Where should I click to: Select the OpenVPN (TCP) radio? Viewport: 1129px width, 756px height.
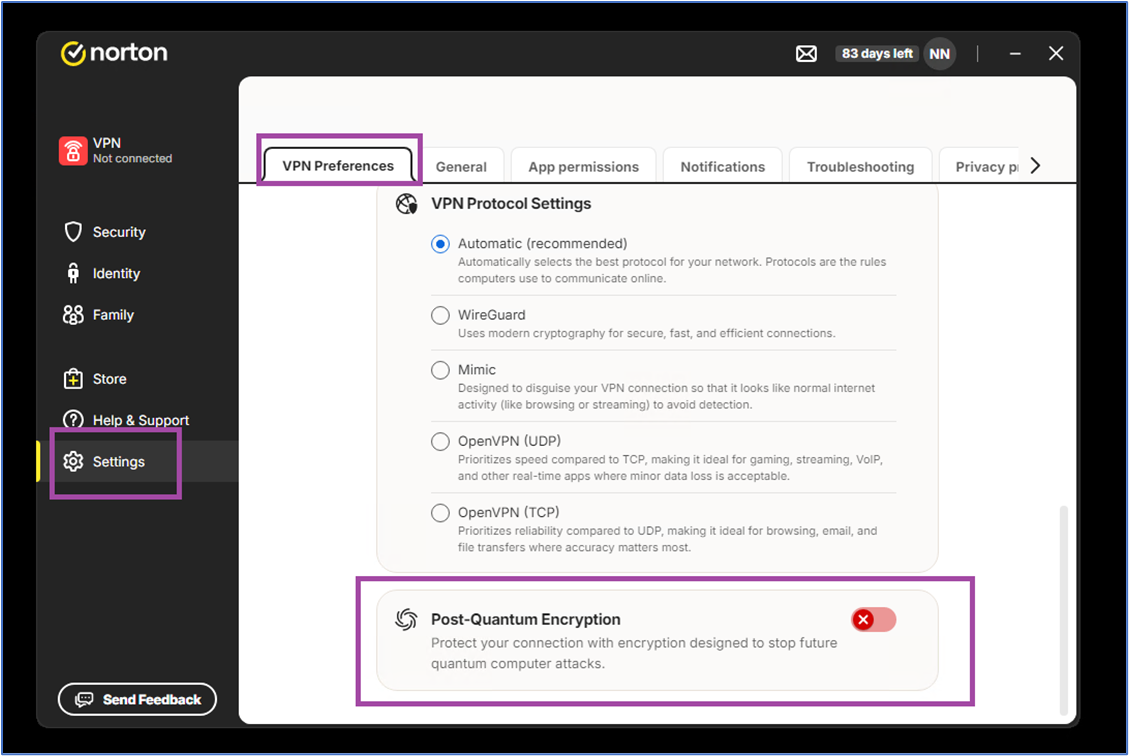[x=440, y=513]
